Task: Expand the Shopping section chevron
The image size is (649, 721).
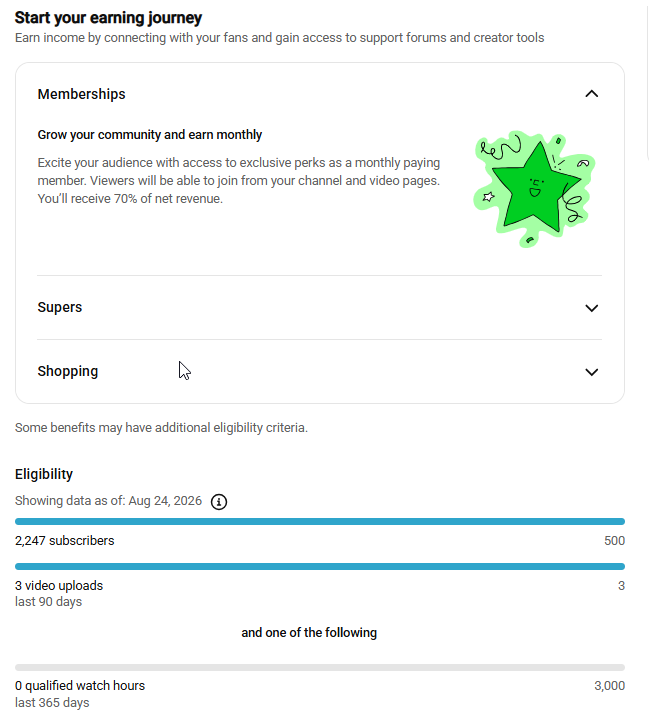Action: (x=592, y=372)
